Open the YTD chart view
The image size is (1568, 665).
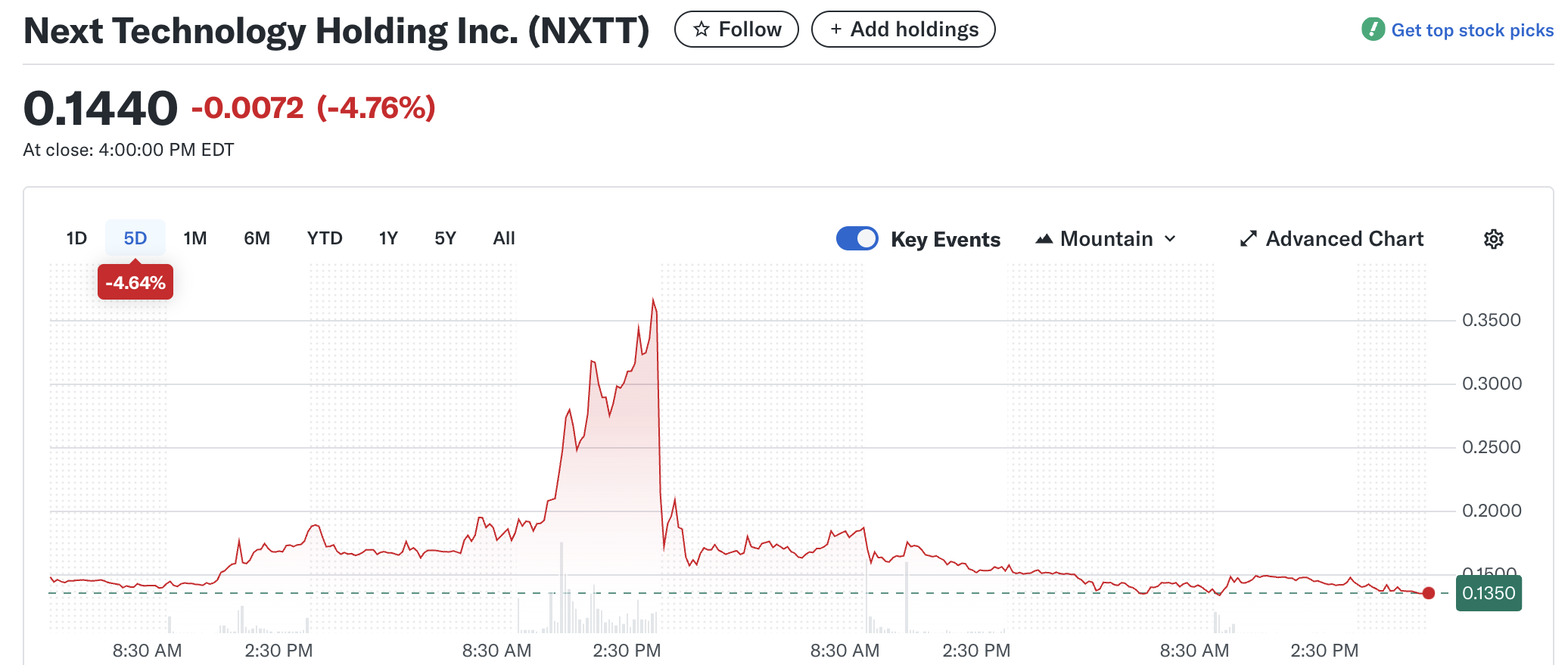coord(324,238)
